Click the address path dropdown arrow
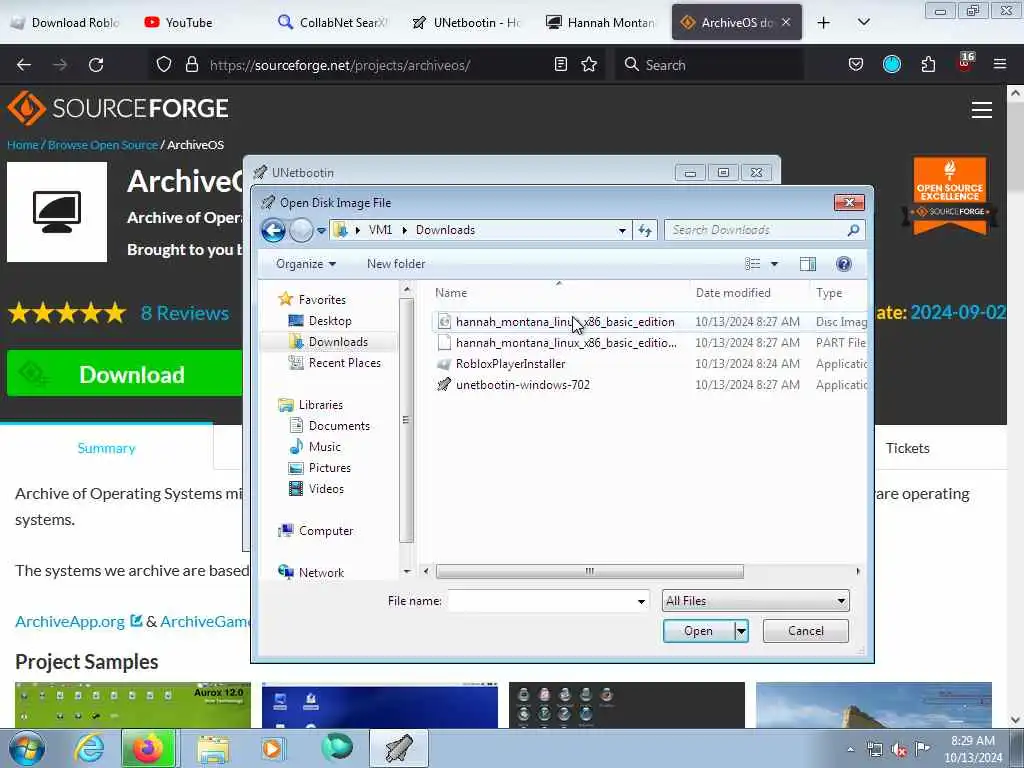 [622, 231]
